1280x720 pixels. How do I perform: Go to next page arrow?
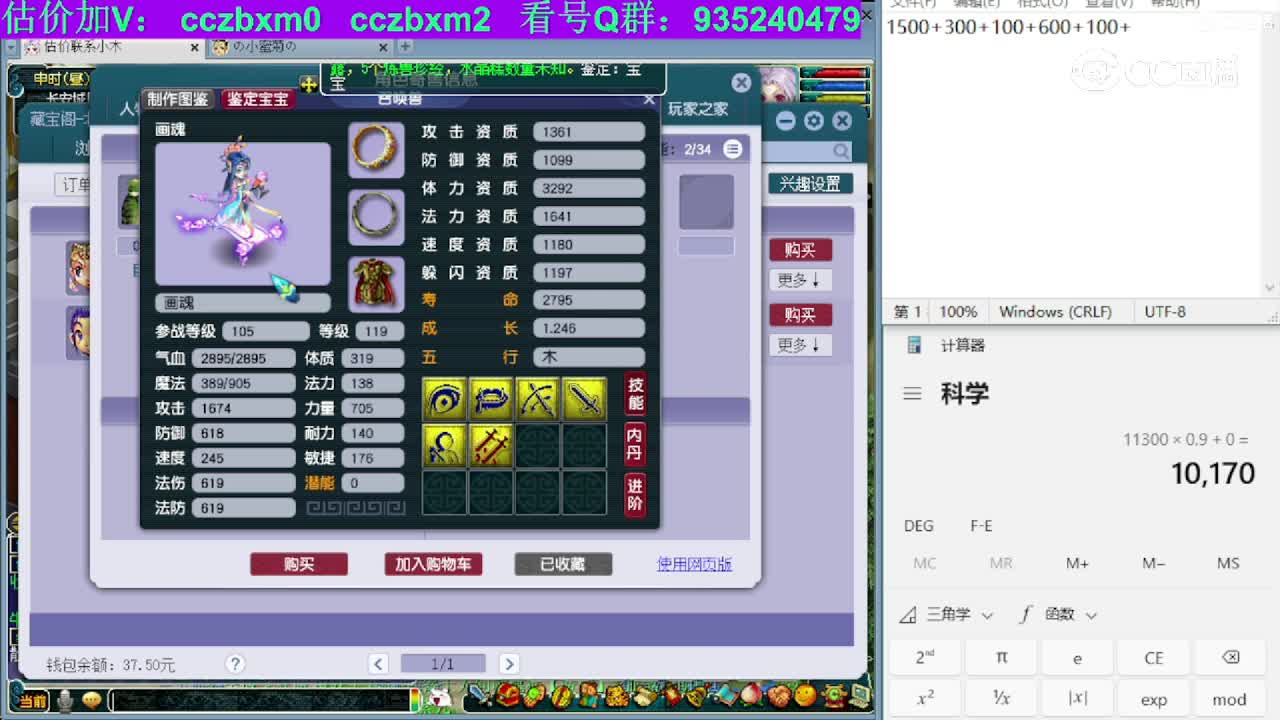tap(509, 664)
